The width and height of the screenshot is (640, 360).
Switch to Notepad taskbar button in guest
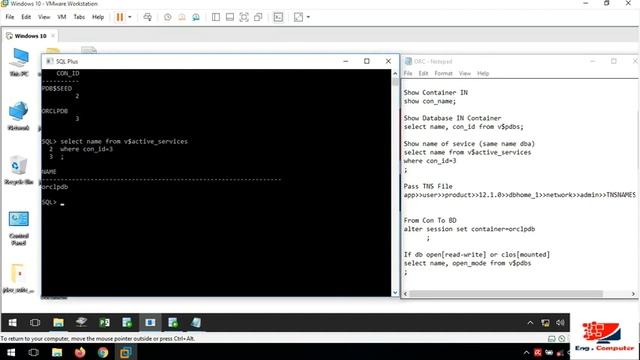click(x=196, y=323)
